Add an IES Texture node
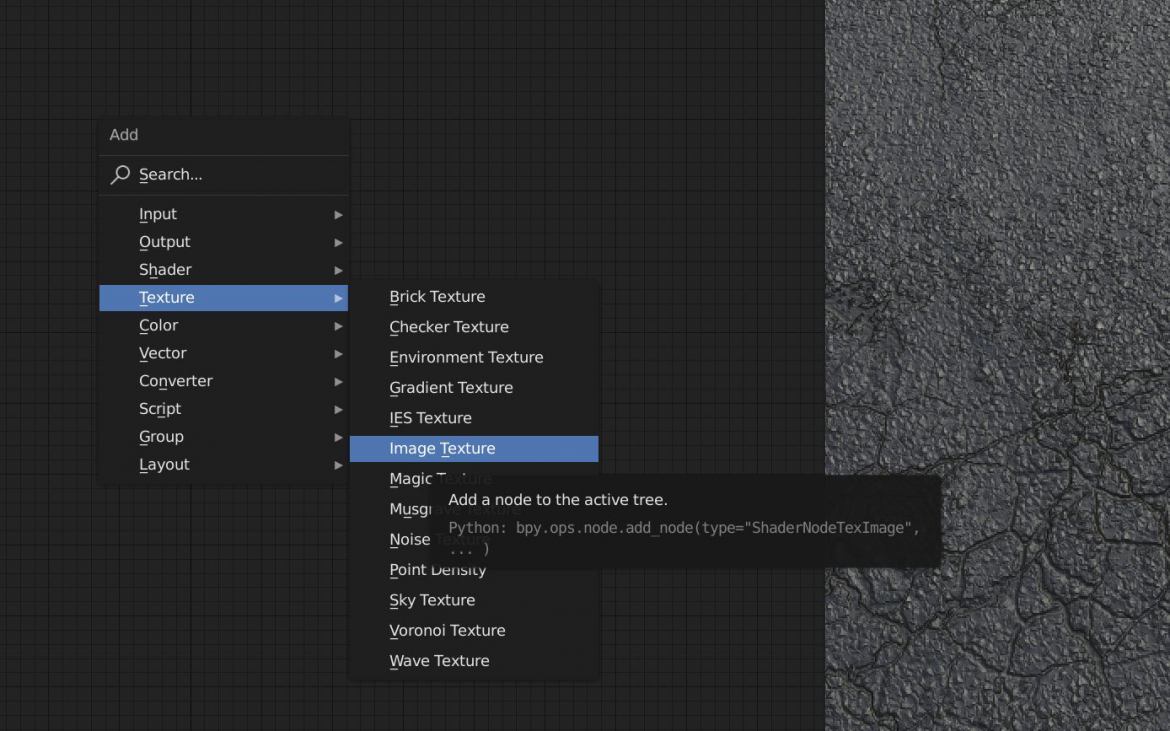This screenshot has width=1170, height=731. pos(431,418)
